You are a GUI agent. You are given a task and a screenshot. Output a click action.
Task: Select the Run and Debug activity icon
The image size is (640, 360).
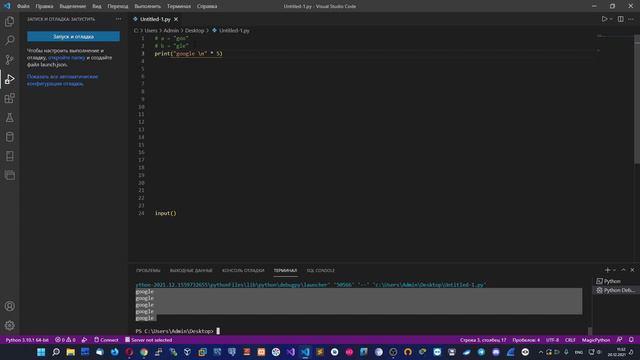(9, 79)
